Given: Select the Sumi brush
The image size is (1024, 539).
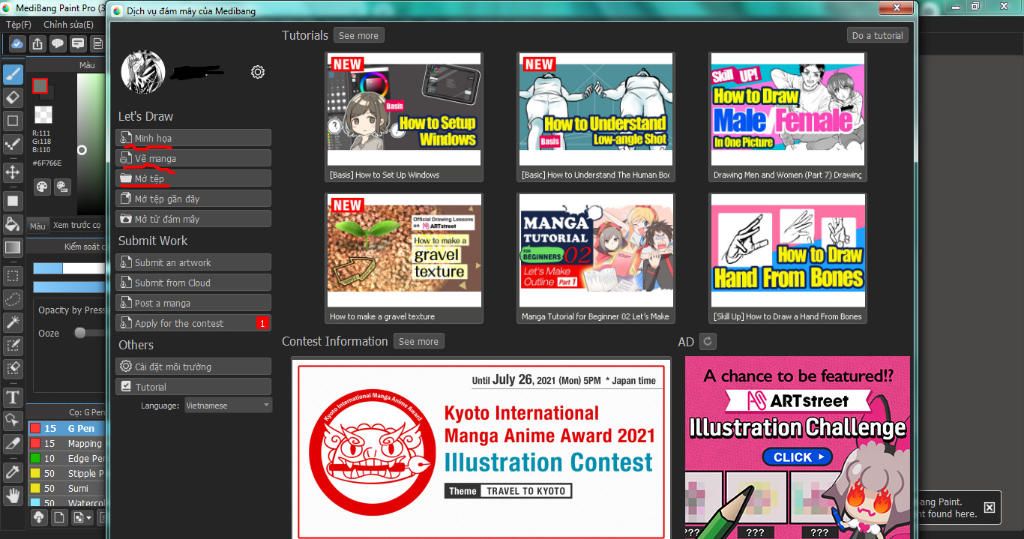Looking at the screenshot, I should 67,488.
